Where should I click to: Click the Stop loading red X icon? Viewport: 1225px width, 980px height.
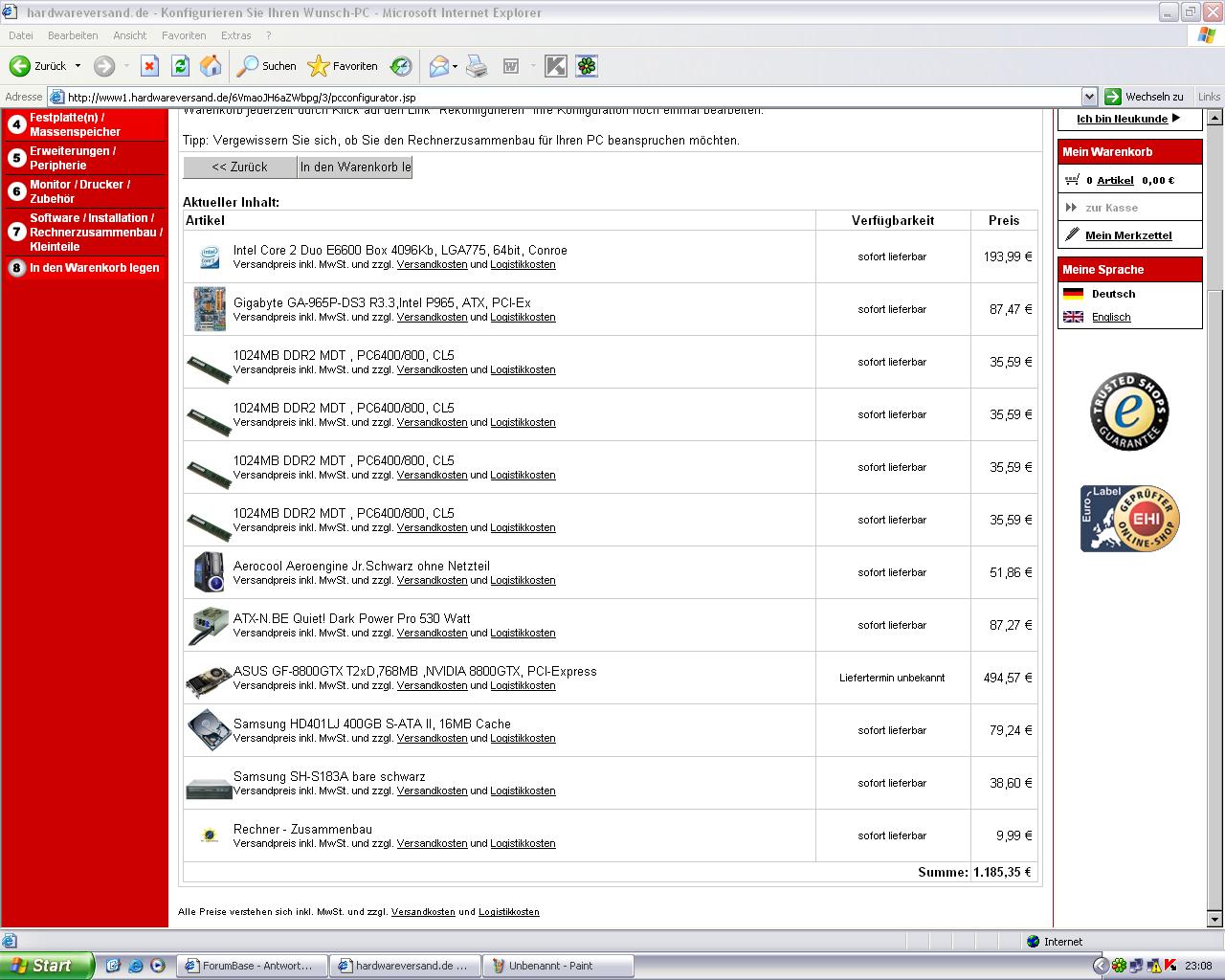(x=149, y=66)
